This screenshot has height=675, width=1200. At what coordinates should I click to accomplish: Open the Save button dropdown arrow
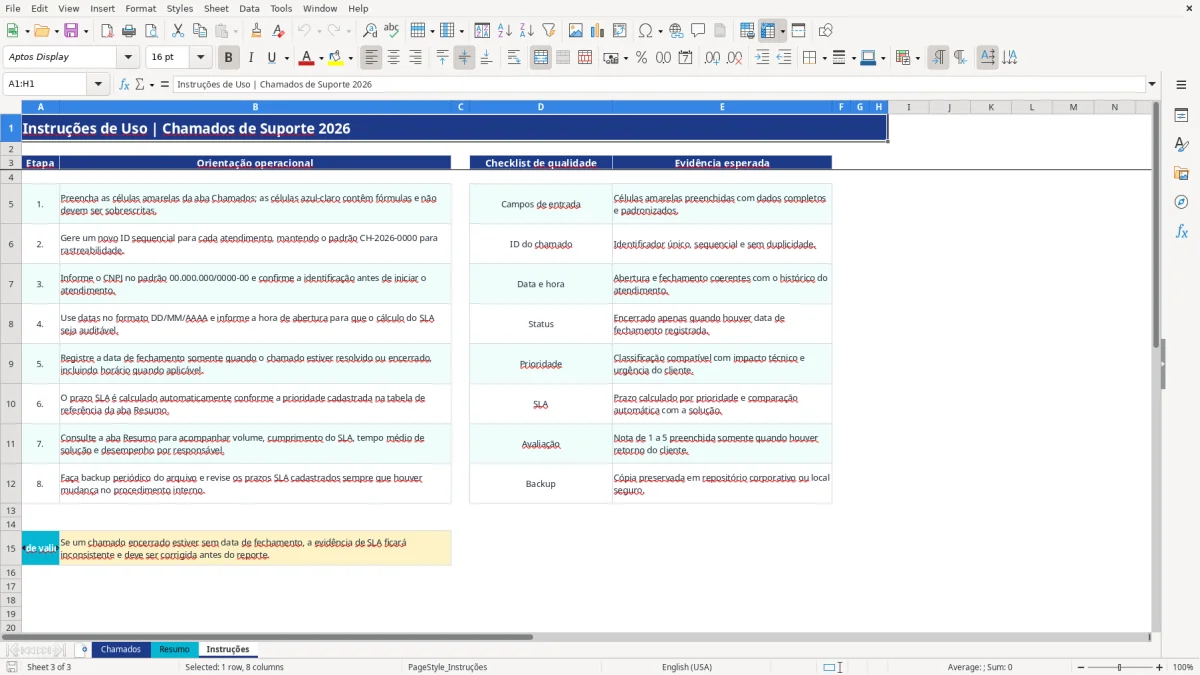click(86, 31)
